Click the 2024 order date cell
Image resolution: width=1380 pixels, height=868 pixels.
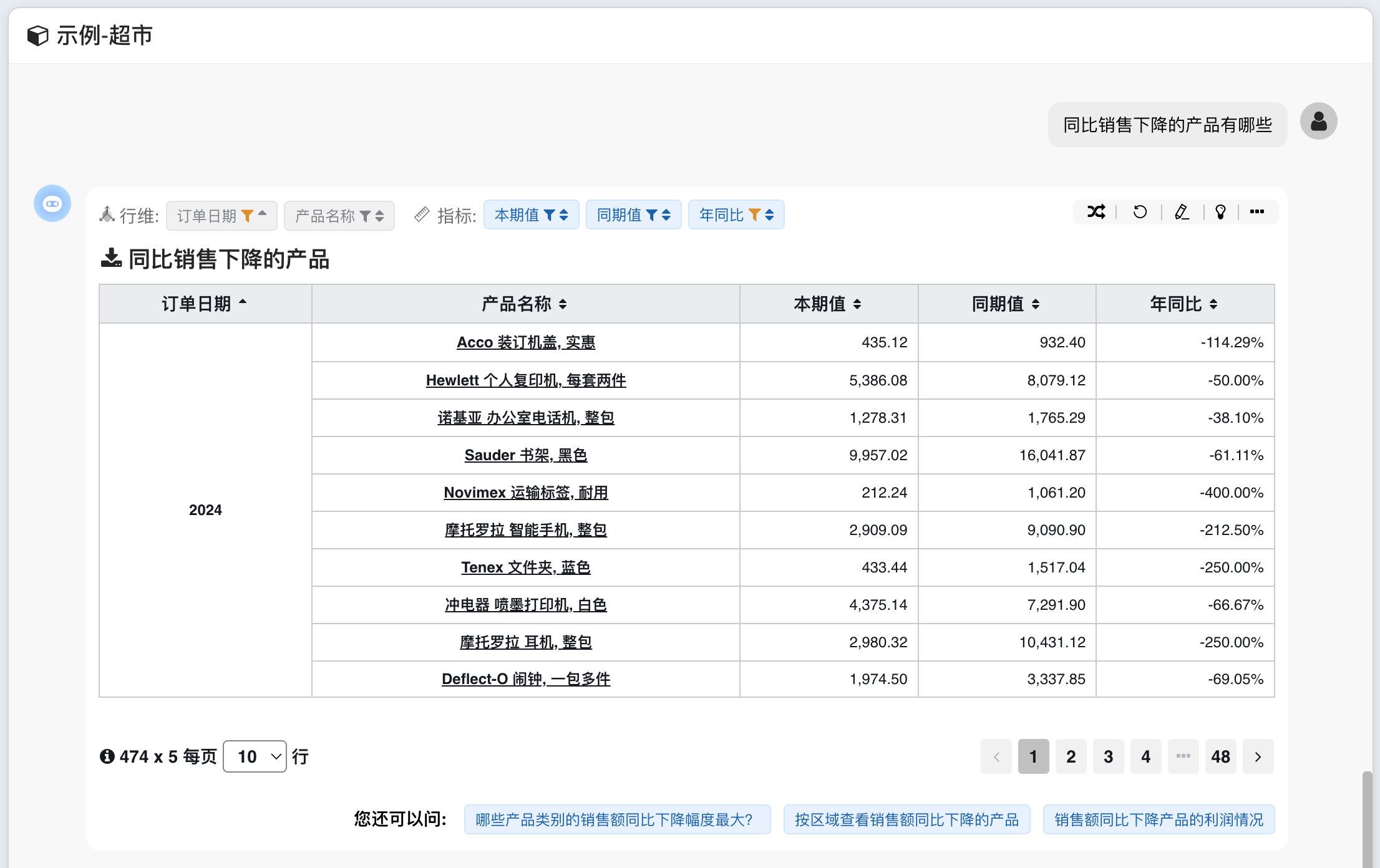click(205, 510)
